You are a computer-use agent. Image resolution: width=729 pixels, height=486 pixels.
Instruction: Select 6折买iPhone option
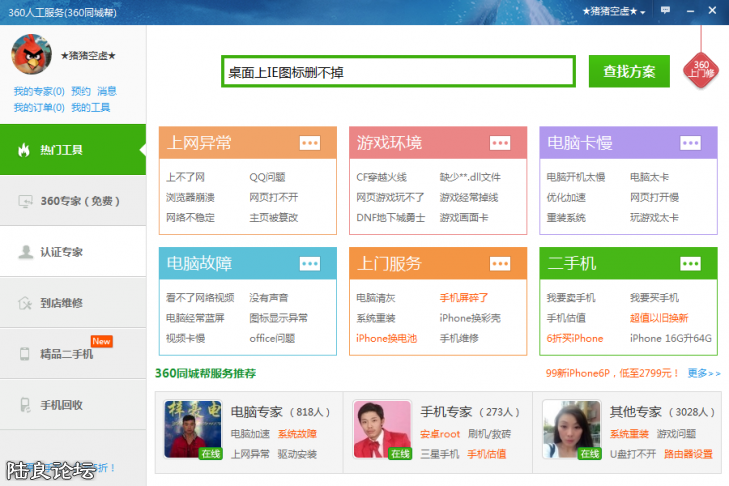click(575, 339)
